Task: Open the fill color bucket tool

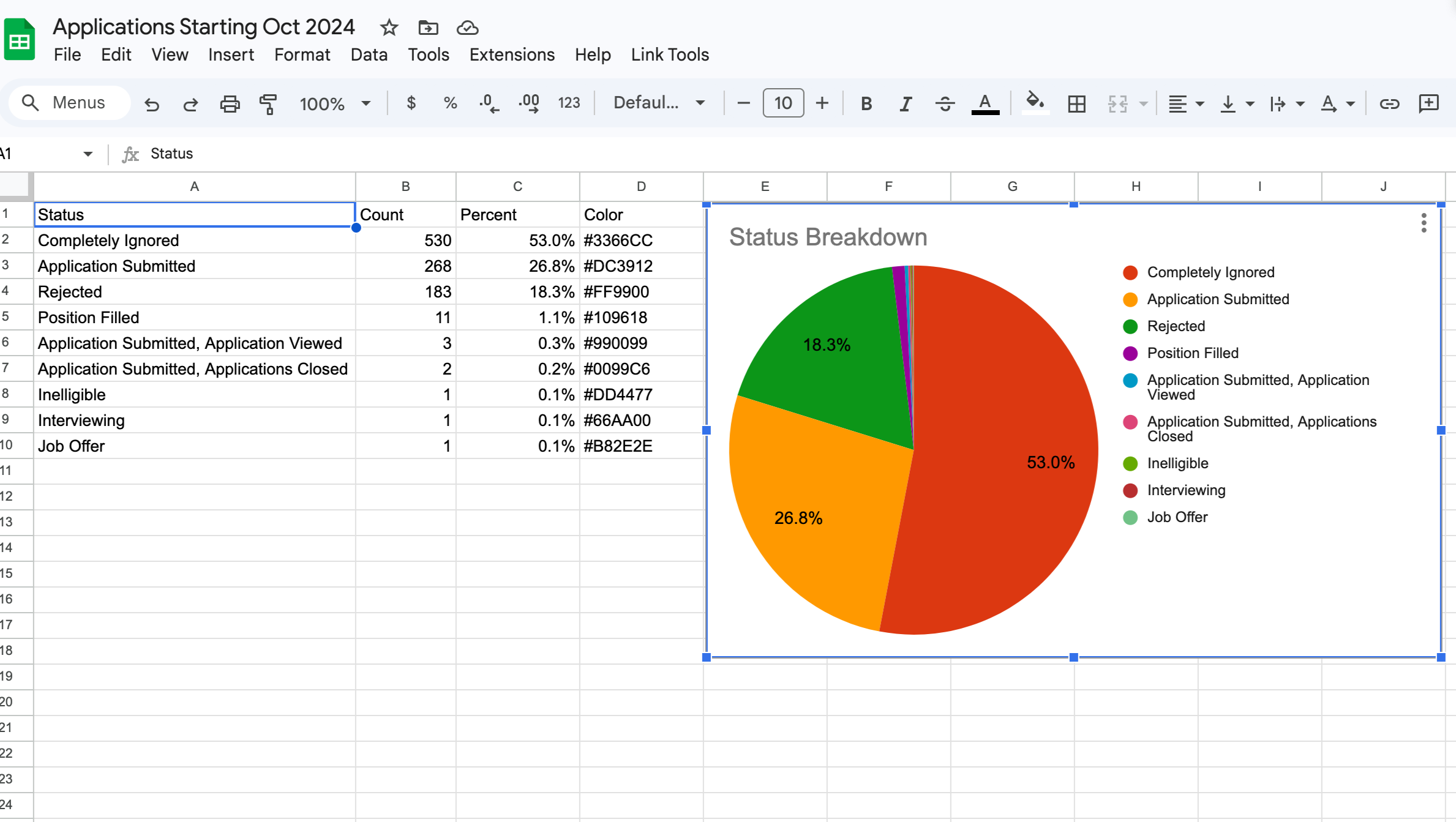Action: (1035, 102)
